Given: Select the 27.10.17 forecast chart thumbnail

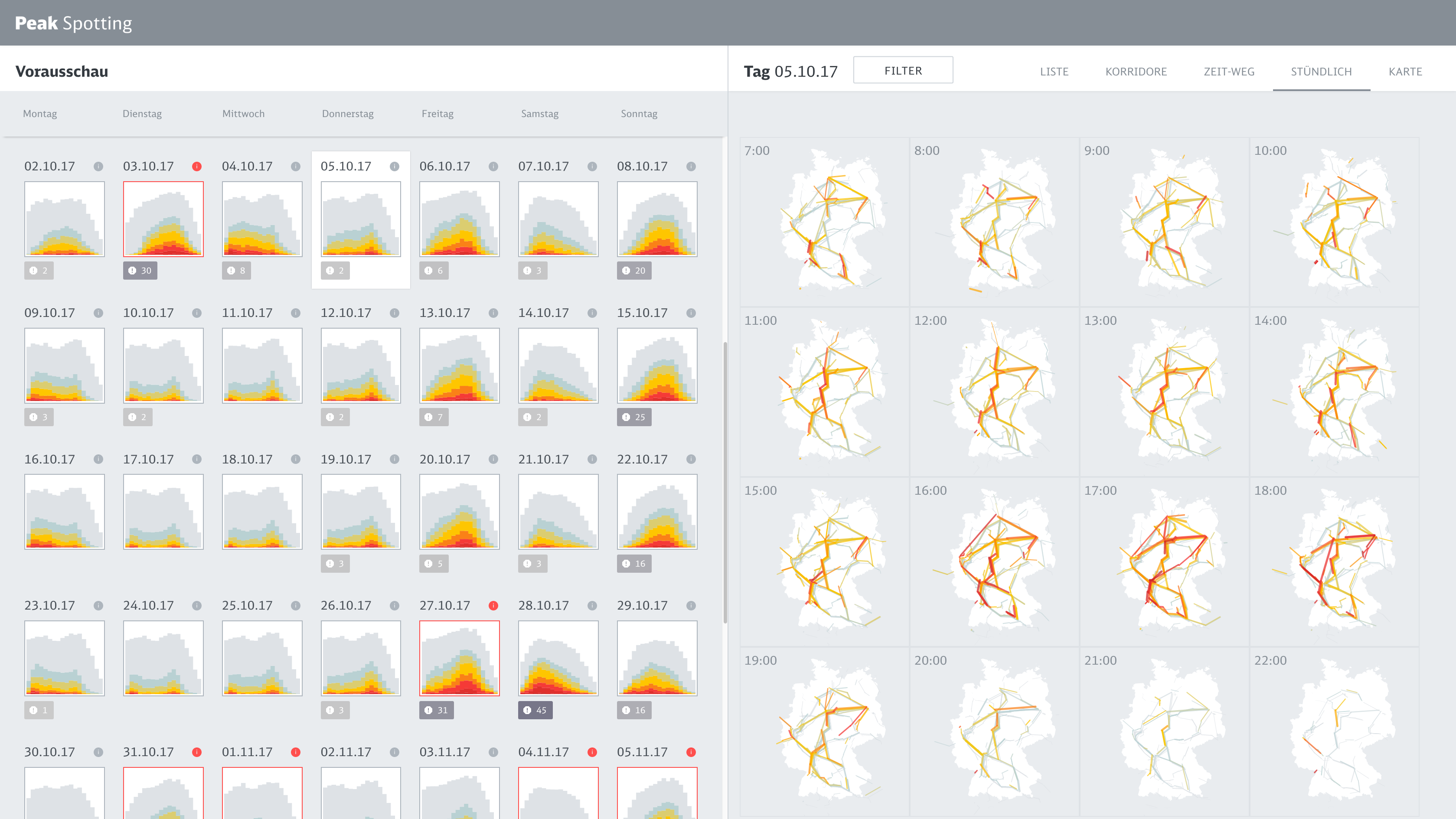Looking at the screenshot, I should coord(459,658).
